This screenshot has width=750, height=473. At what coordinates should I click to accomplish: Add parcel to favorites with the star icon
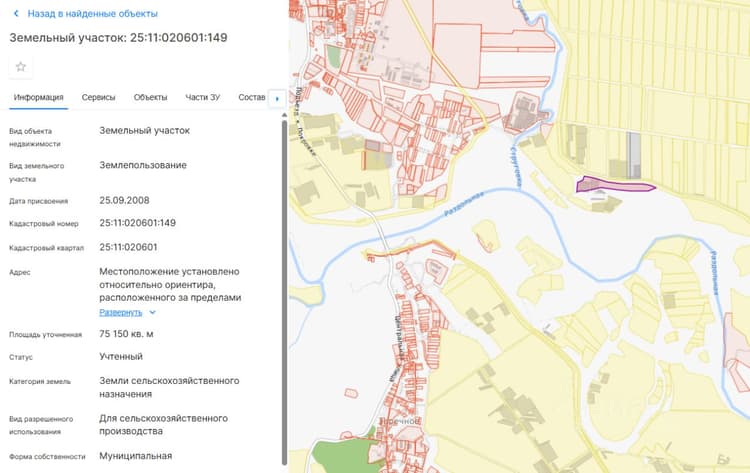21,66
